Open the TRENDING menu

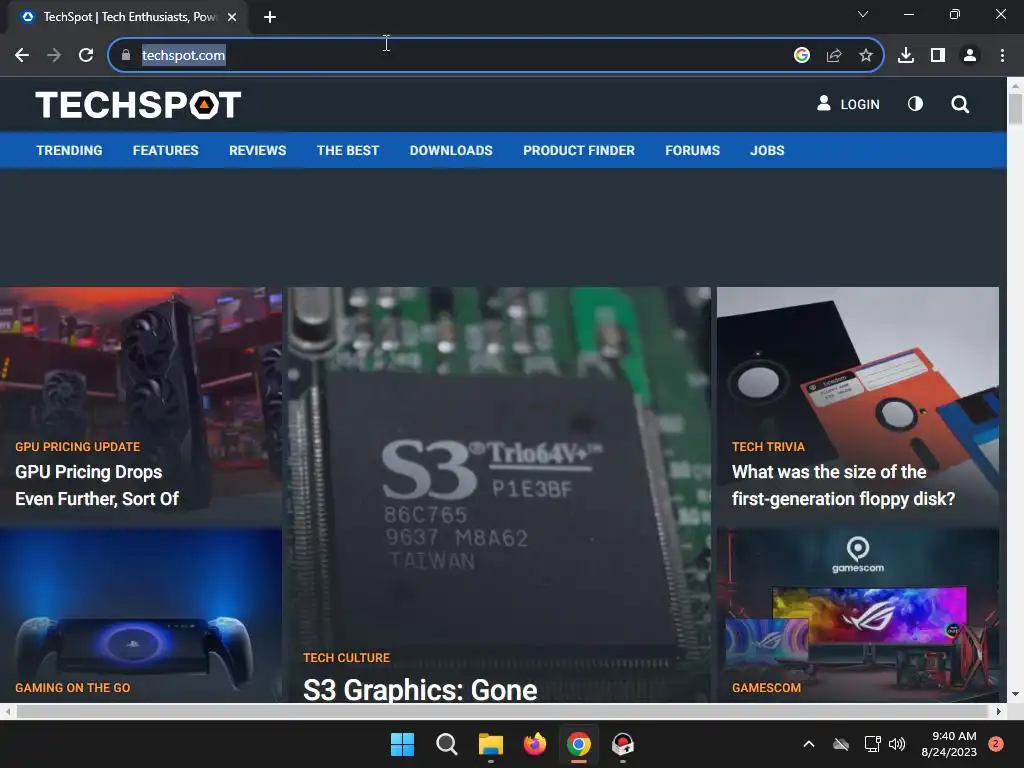point(69,150)
